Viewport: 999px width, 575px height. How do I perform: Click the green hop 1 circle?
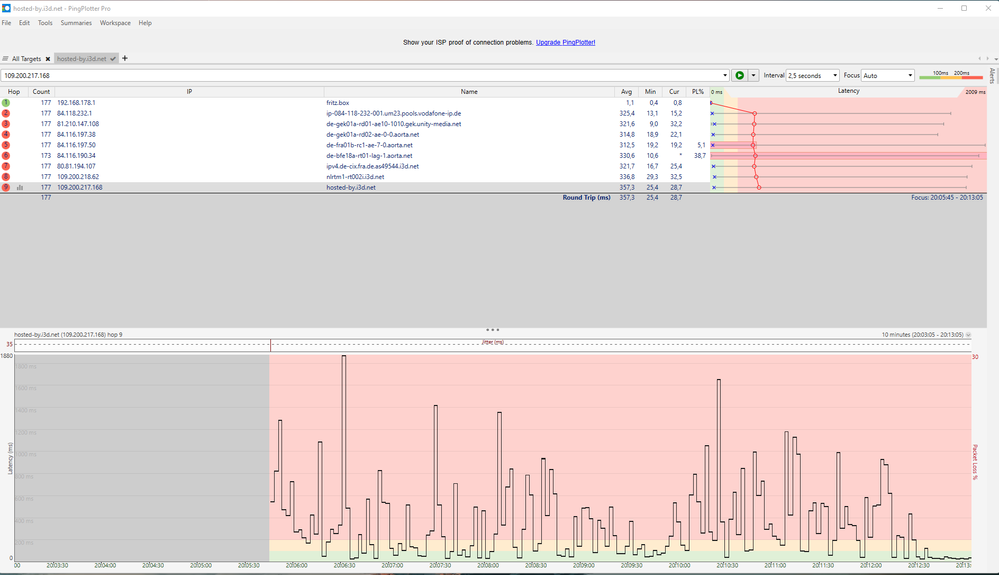[6, 103]
